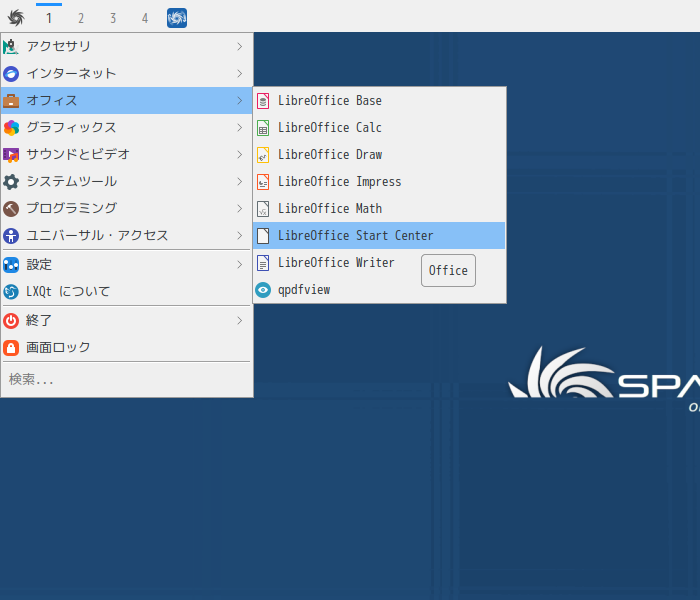Click the LXQt main menu launcher icon
This screenshot has width=700, height=600.
[x=16, y=18]
